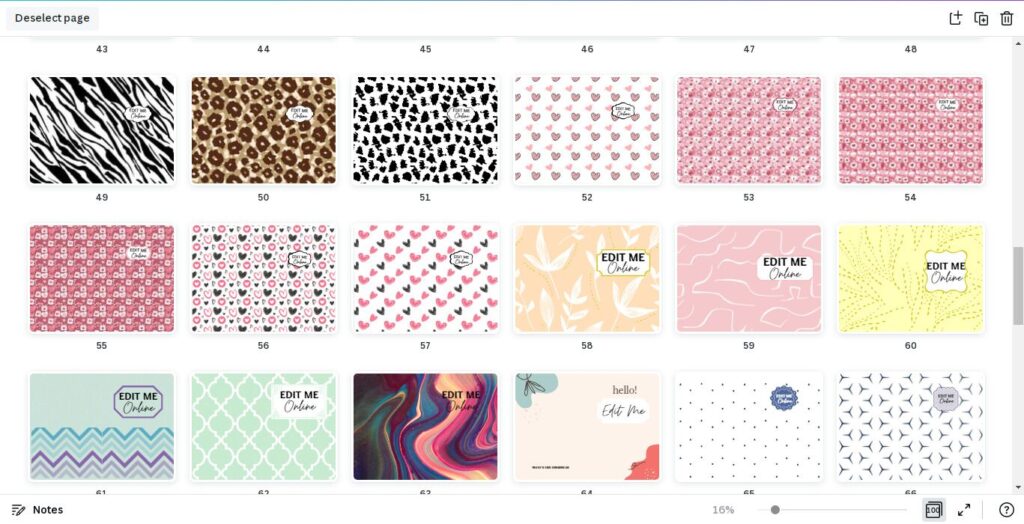Image resolution: width=1024 pixels, height=524 pixels.
Task: Click the vertical scrollbar thumb
Action: [x=1017, y=286]
